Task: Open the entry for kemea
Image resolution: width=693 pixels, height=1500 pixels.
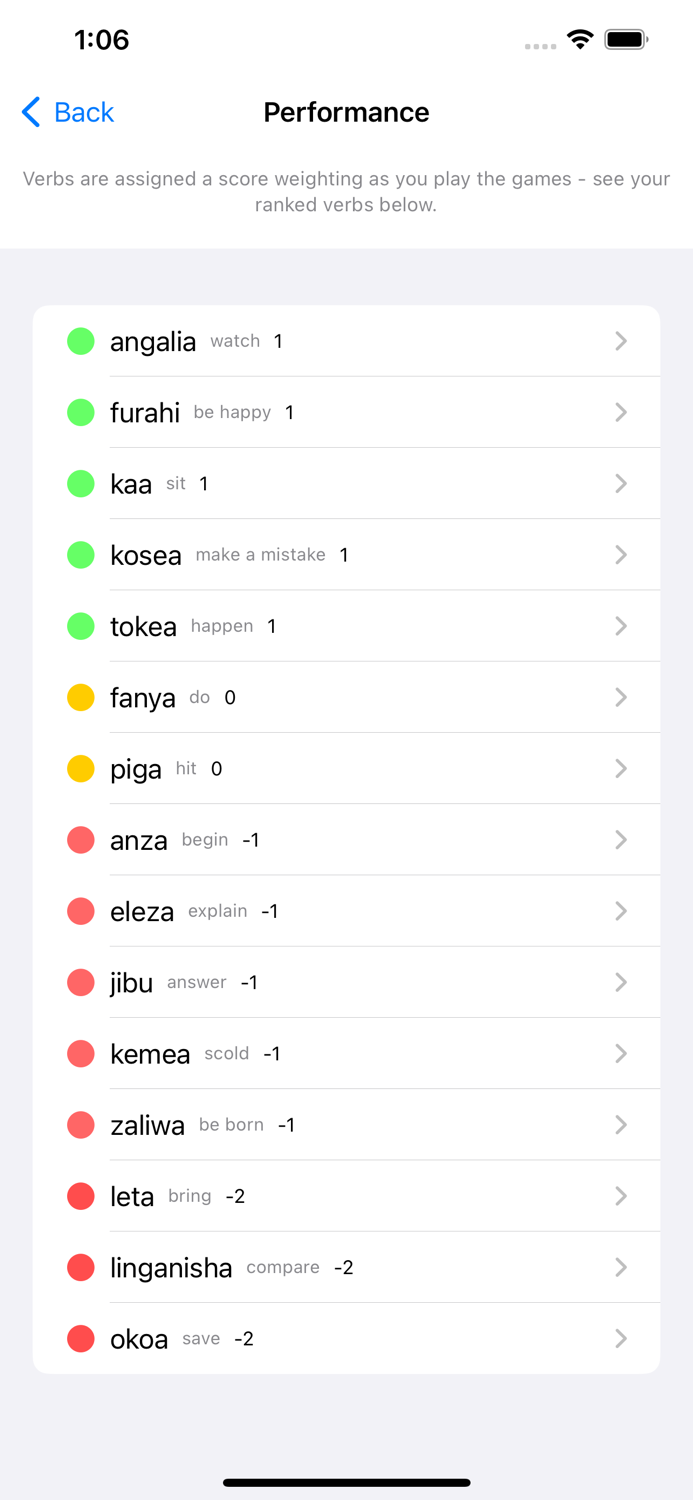Action: pos(346,1053)
